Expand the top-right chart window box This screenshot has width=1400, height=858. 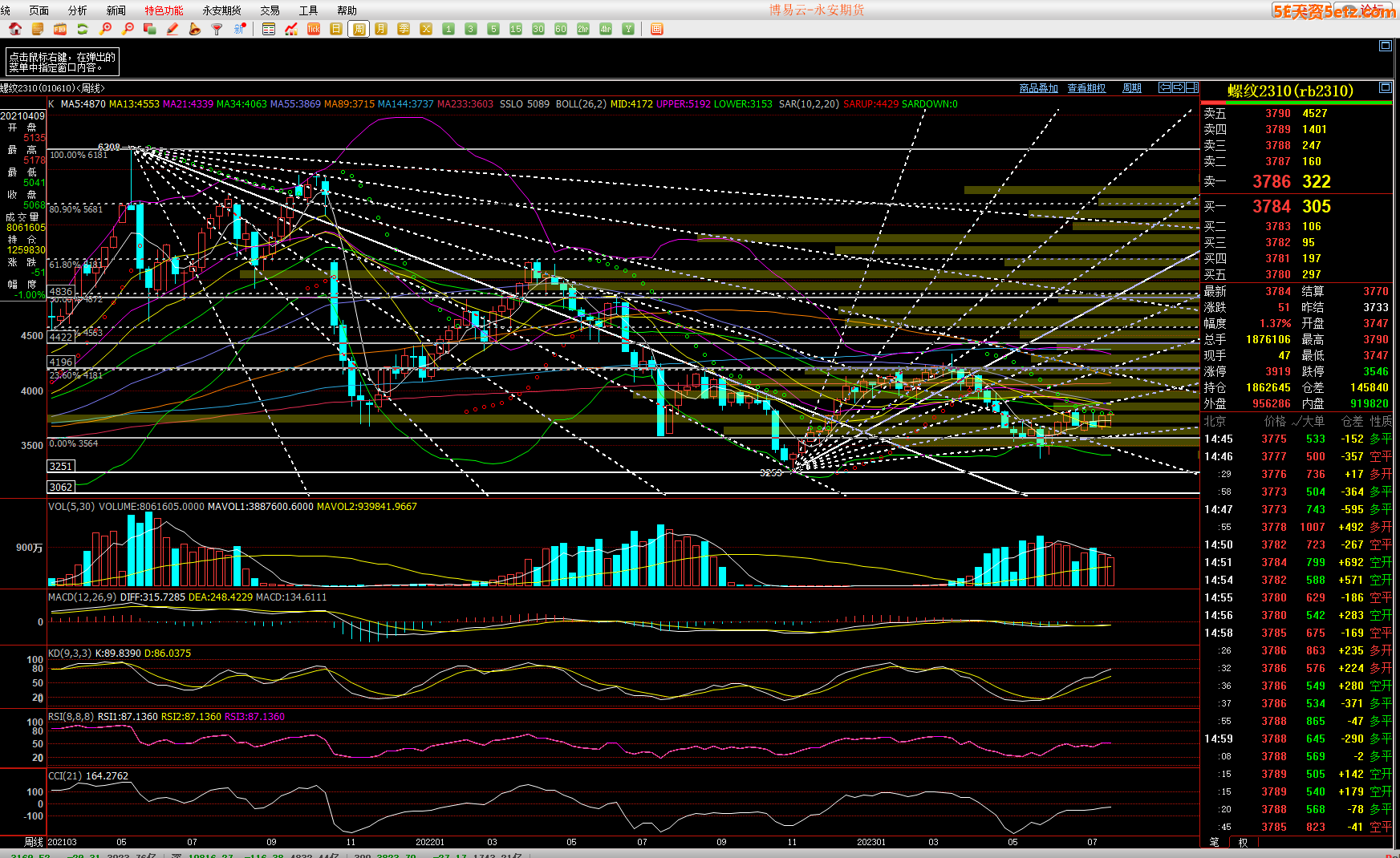[x=1385, y=46]
